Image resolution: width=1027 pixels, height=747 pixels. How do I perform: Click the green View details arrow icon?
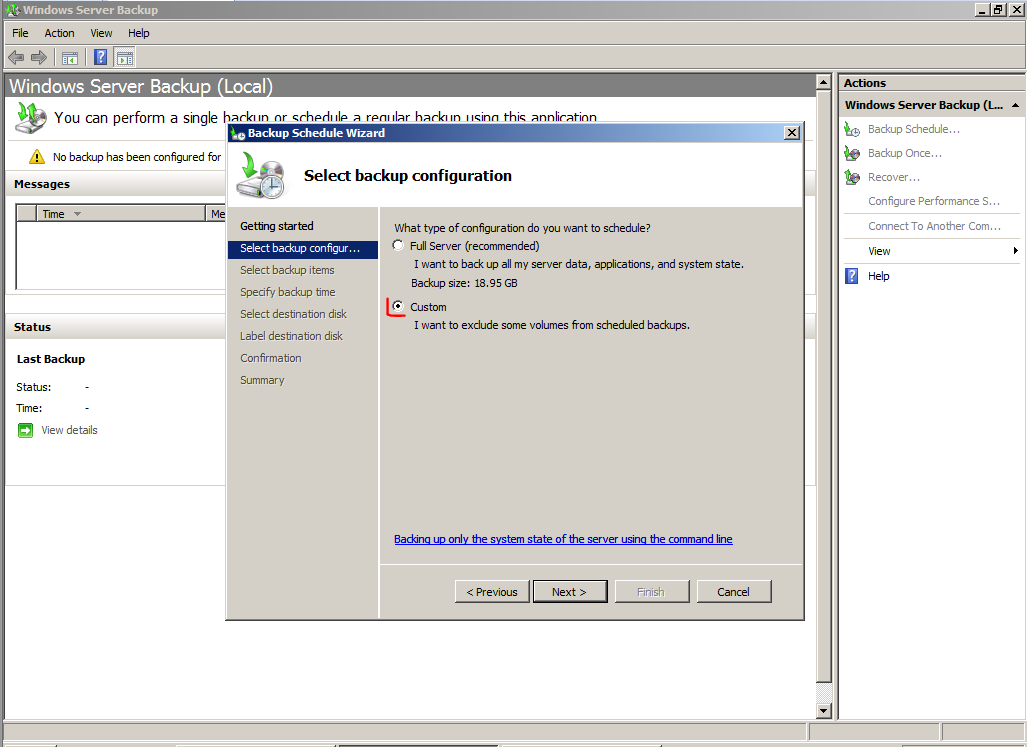[25, 430]
